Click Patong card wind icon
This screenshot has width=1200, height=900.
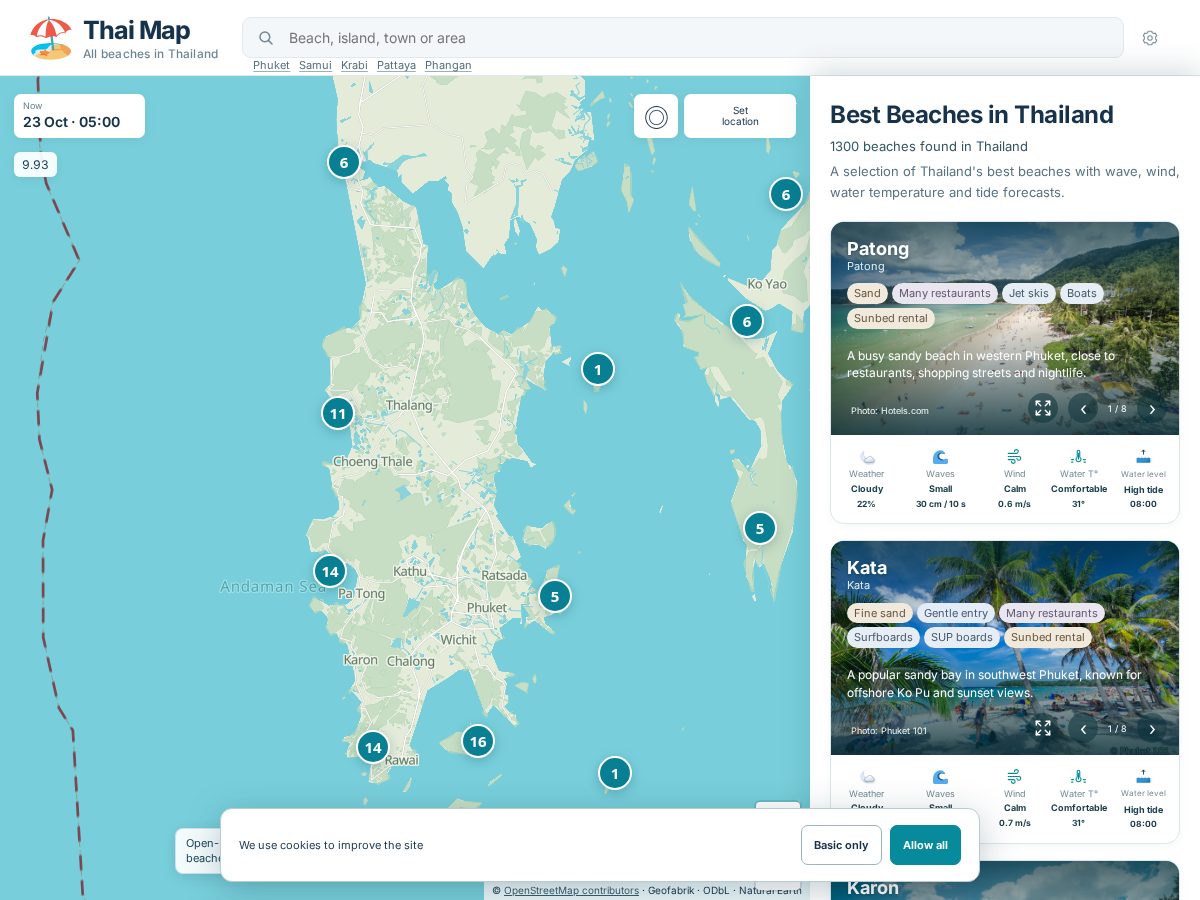1014,456
